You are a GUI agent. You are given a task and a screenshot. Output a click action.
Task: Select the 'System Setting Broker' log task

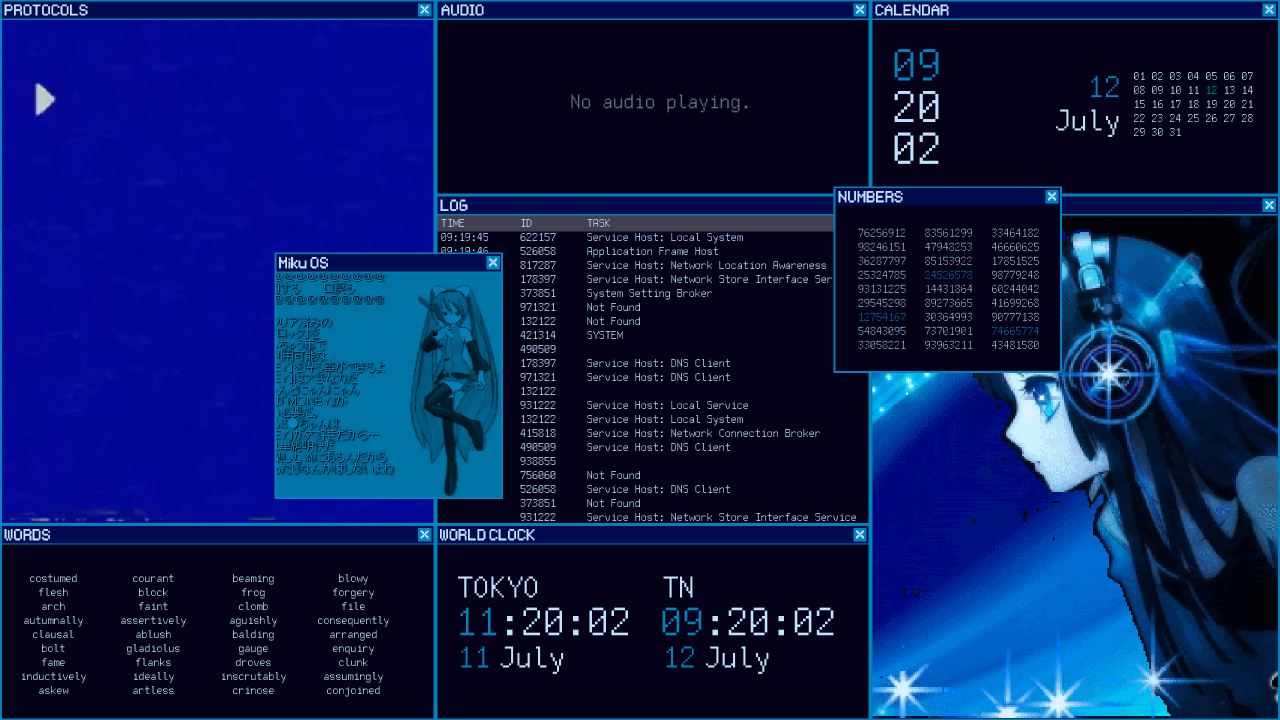coord(649,294)
